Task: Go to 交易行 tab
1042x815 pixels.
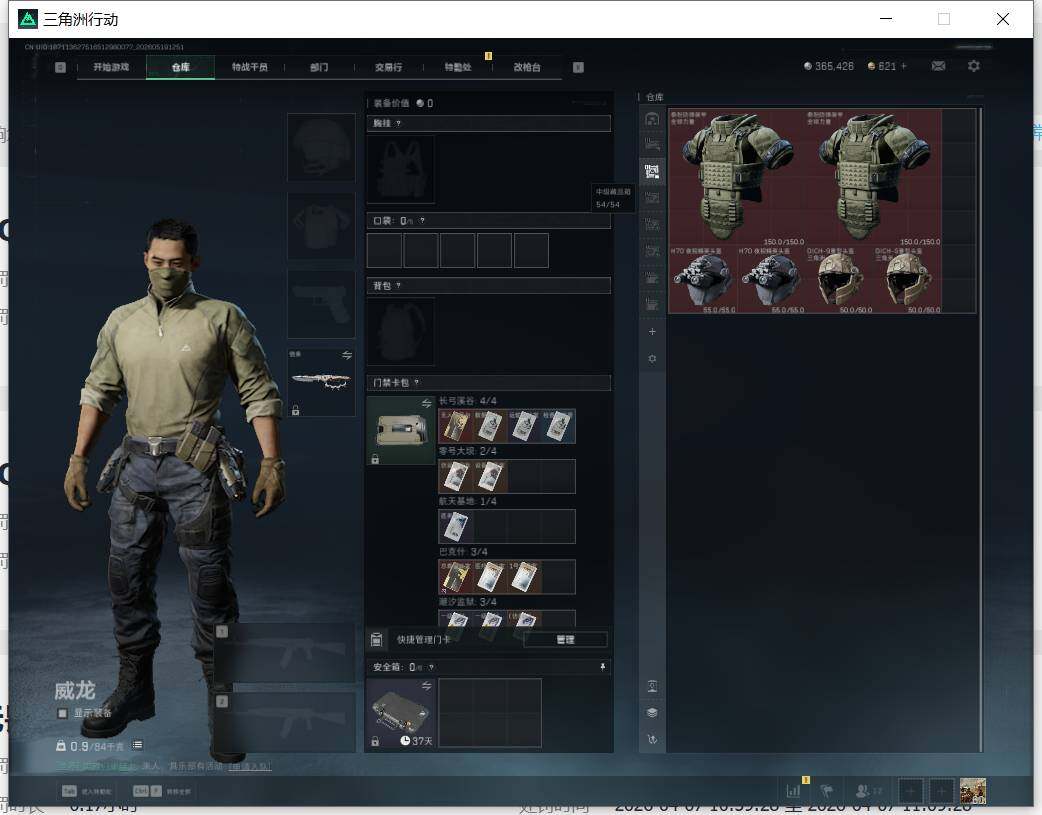Action: 388,67
